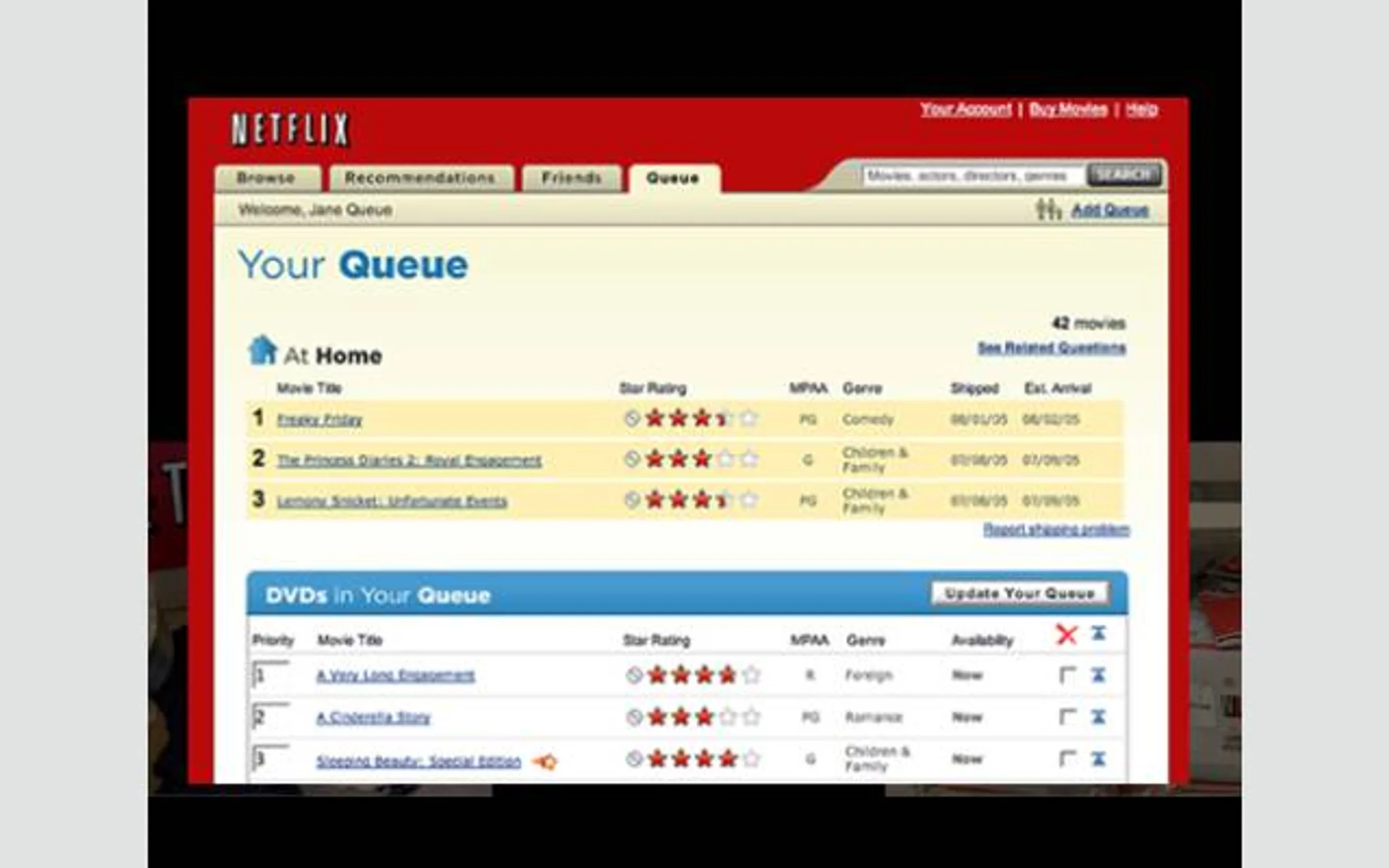Screen dimensions: 1389x868
Task: Click Comedy genre in Freaky Friday row
Action: pos(867,419)
